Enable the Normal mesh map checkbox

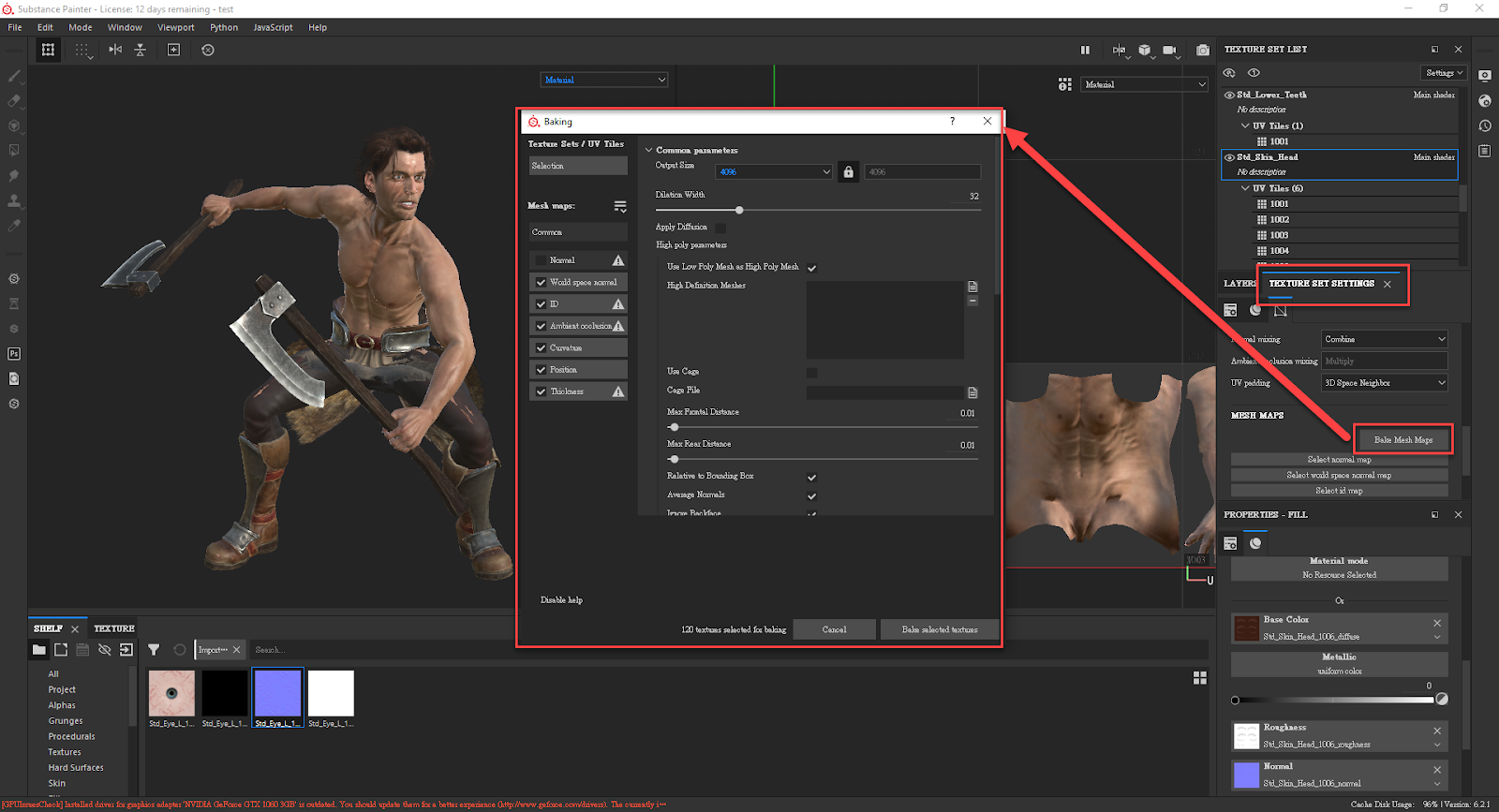(541, 260)
